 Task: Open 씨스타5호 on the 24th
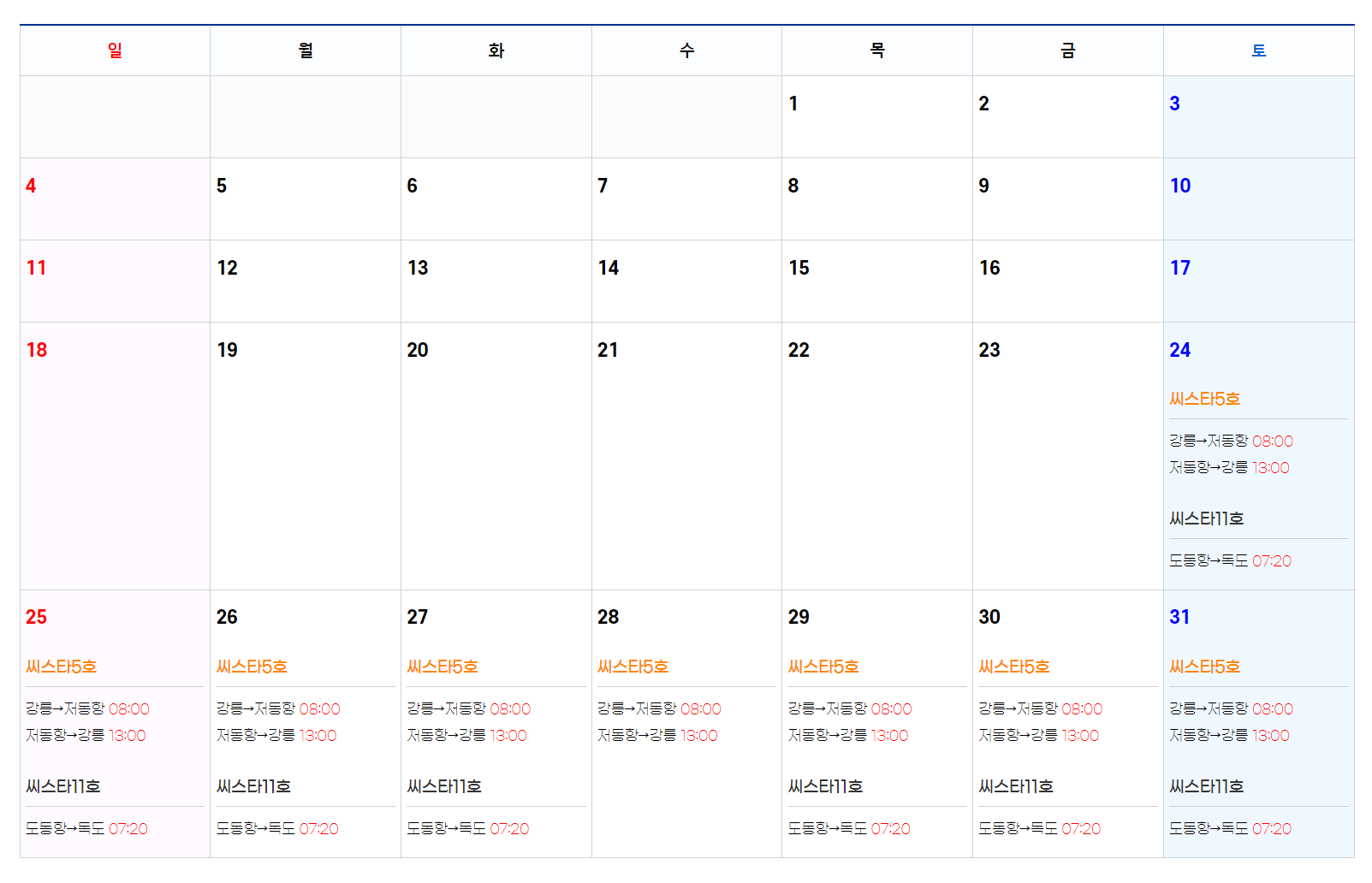coord(1204,399)
